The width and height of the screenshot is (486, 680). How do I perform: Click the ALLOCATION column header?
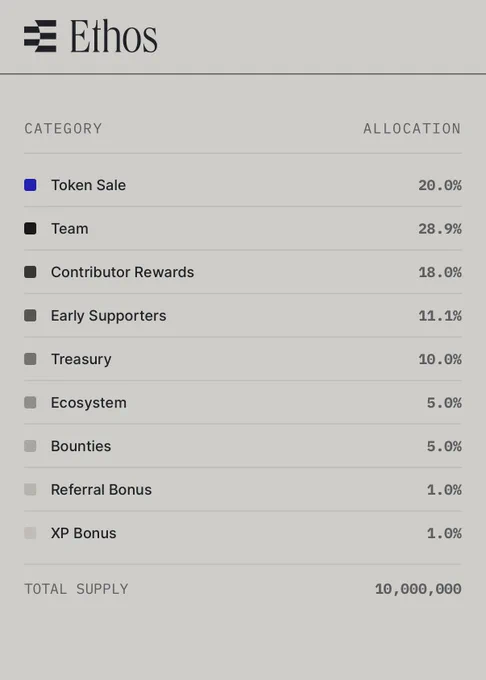412,129
